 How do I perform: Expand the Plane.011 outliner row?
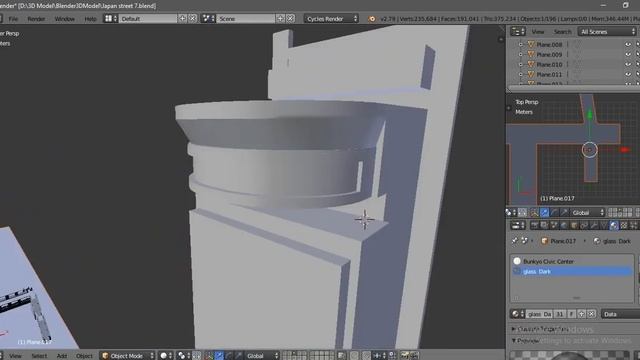[520, 74]
